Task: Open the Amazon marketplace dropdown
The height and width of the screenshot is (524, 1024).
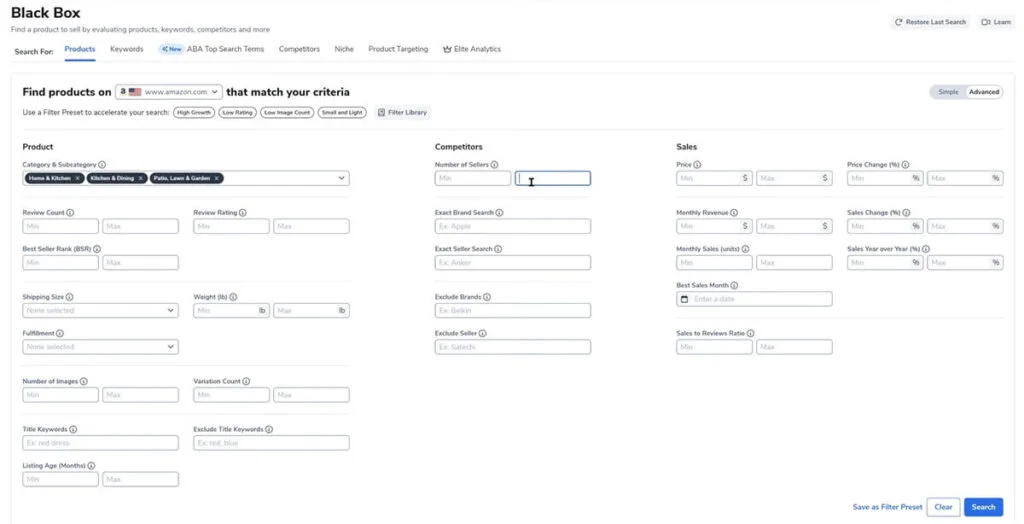Action: (168, 92)
